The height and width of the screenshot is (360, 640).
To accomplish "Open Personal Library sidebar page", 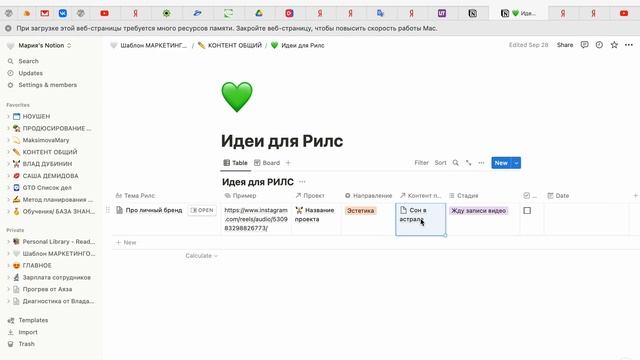I will click(53, 242).
